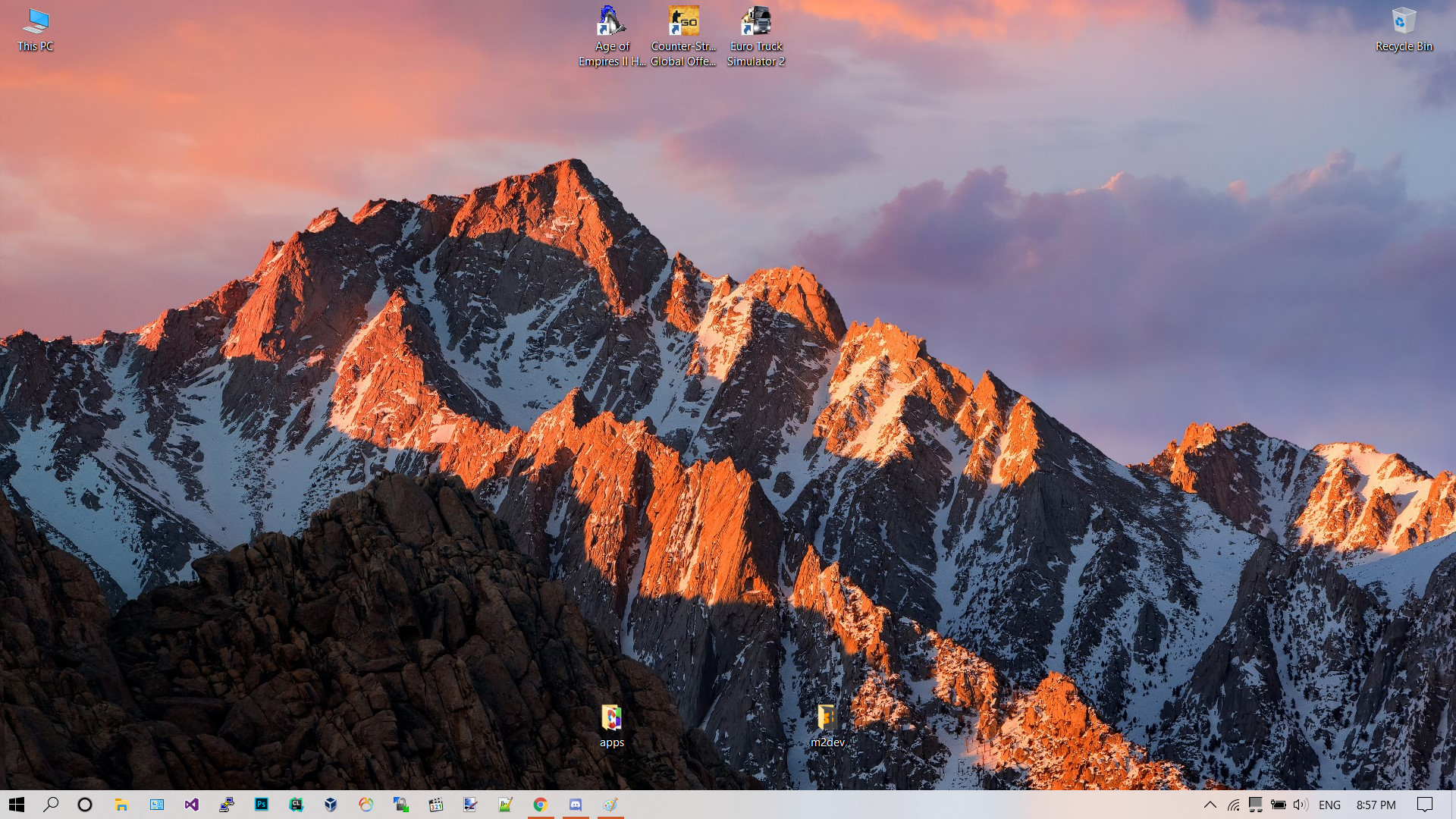The width and height of the screenshot is (1456, 819).
Task: Click the gray device tray icon
Action: (1256, 805)
